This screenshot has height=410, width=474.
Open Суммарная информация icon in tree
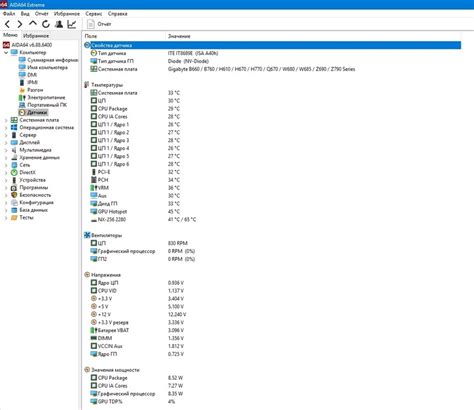tap(22, 60)
